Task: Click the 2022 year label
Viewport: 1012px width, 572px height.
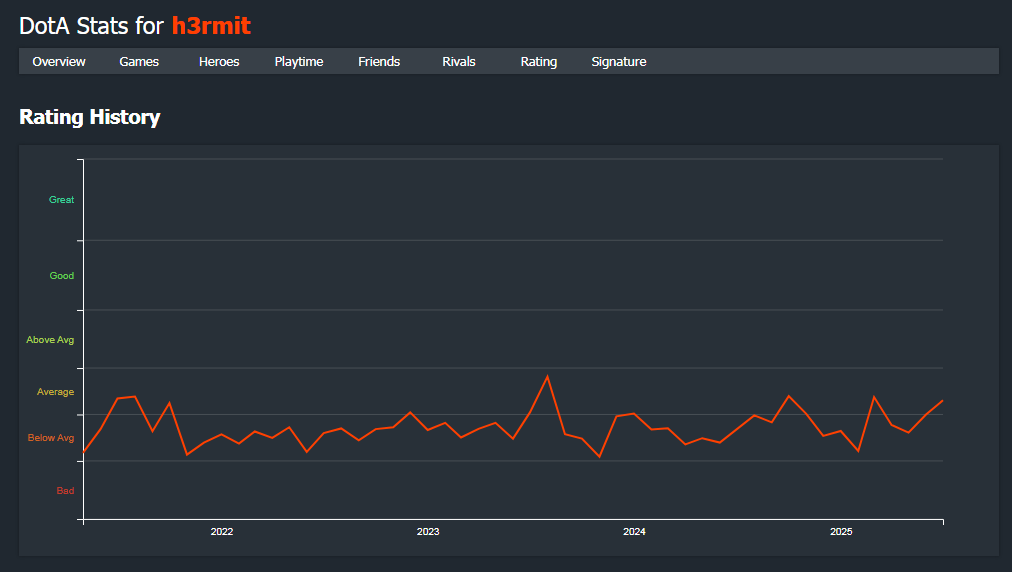Action: (221, 531)
